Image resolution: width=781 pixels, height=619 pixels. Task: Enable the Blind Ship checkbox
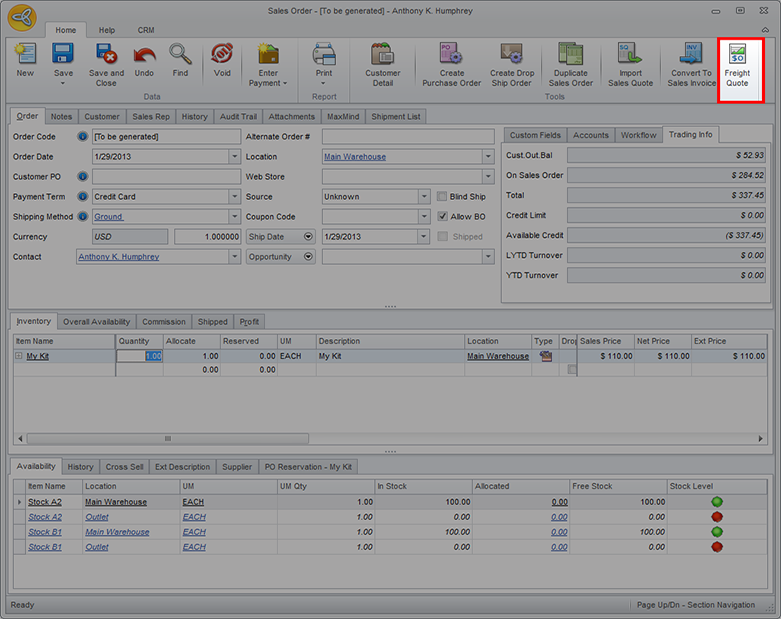[443, 197]
